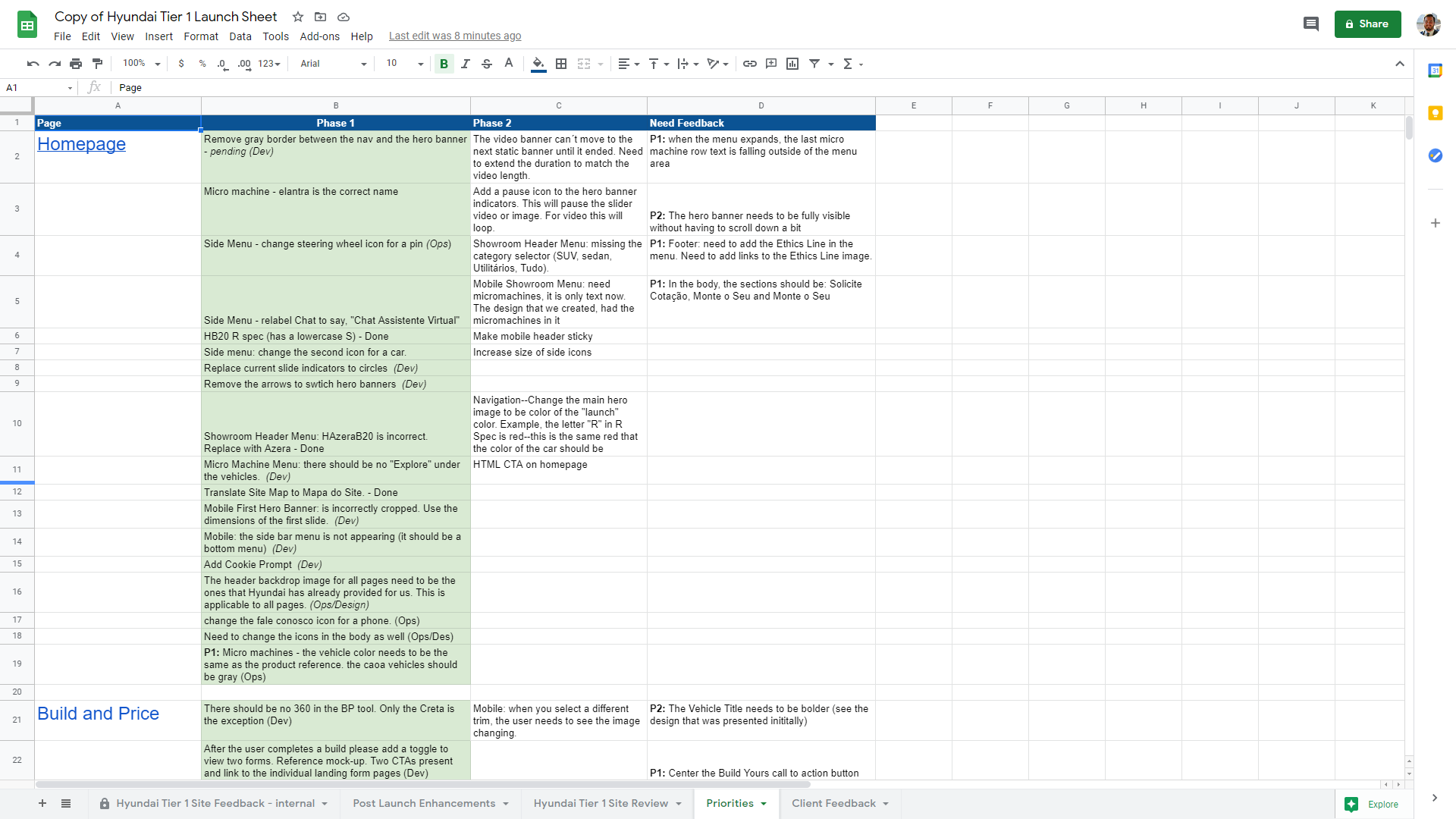Toggle bold formatting
The height and width of the screenshot is (819, 1456).
tap(444, 64)
